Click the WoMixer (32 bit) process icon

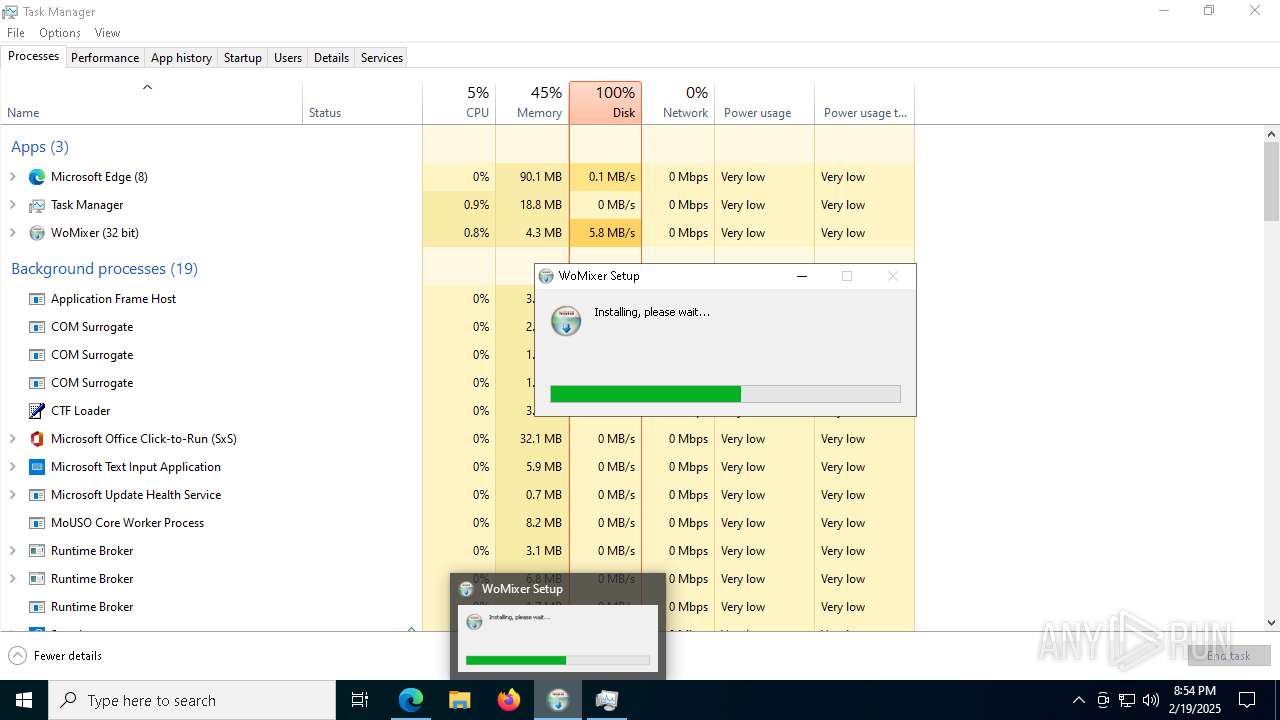click(x=37, y=233)
